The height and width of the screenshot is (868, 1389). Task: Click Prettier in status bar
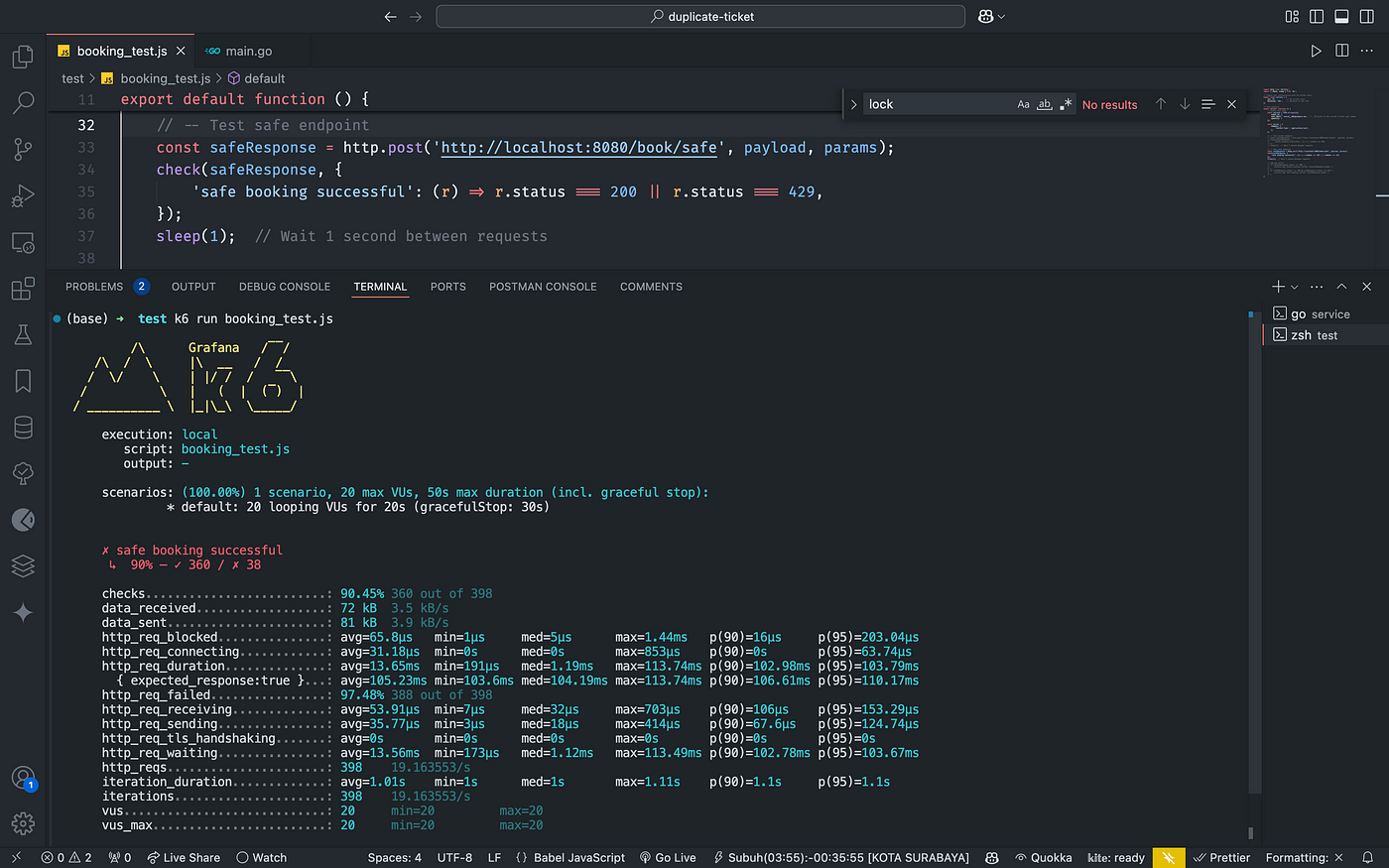1222,857
